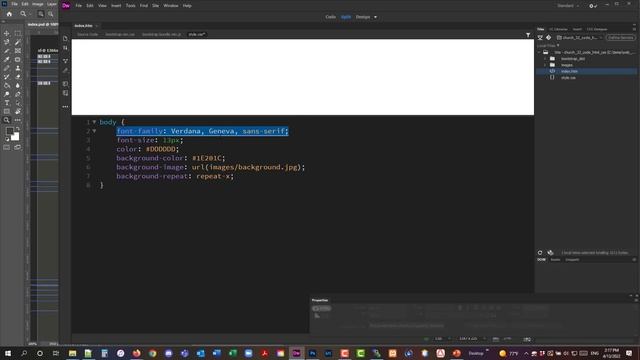Click the Dreamweaver sync settings icon in title bar
640x360 pixels.
click(x=592, y=6)
